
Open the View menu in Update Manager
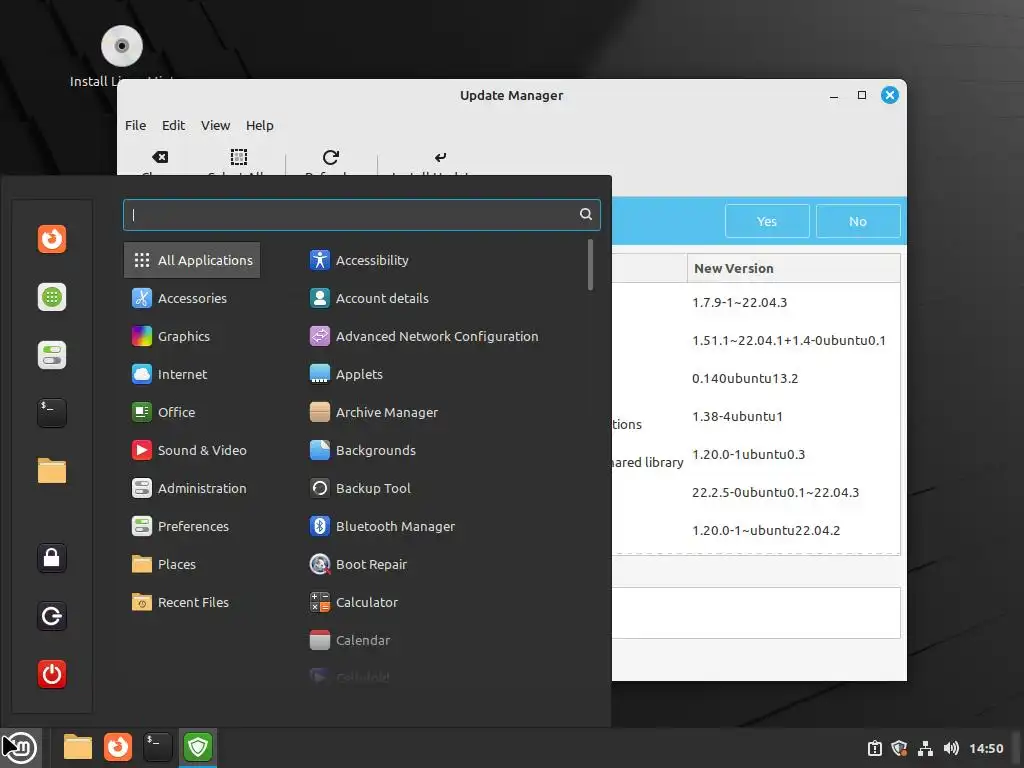[x=215, y=125]
